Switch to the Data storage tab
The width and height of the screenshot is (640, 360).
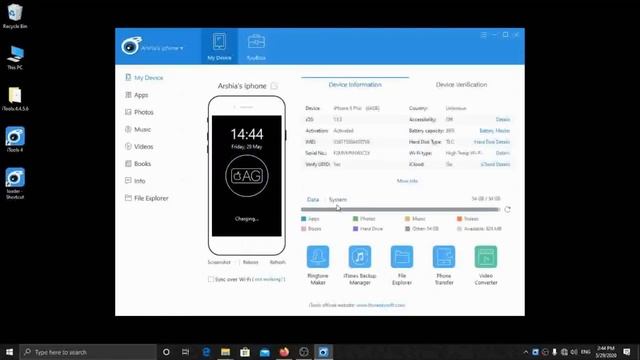tap(313, 200)
